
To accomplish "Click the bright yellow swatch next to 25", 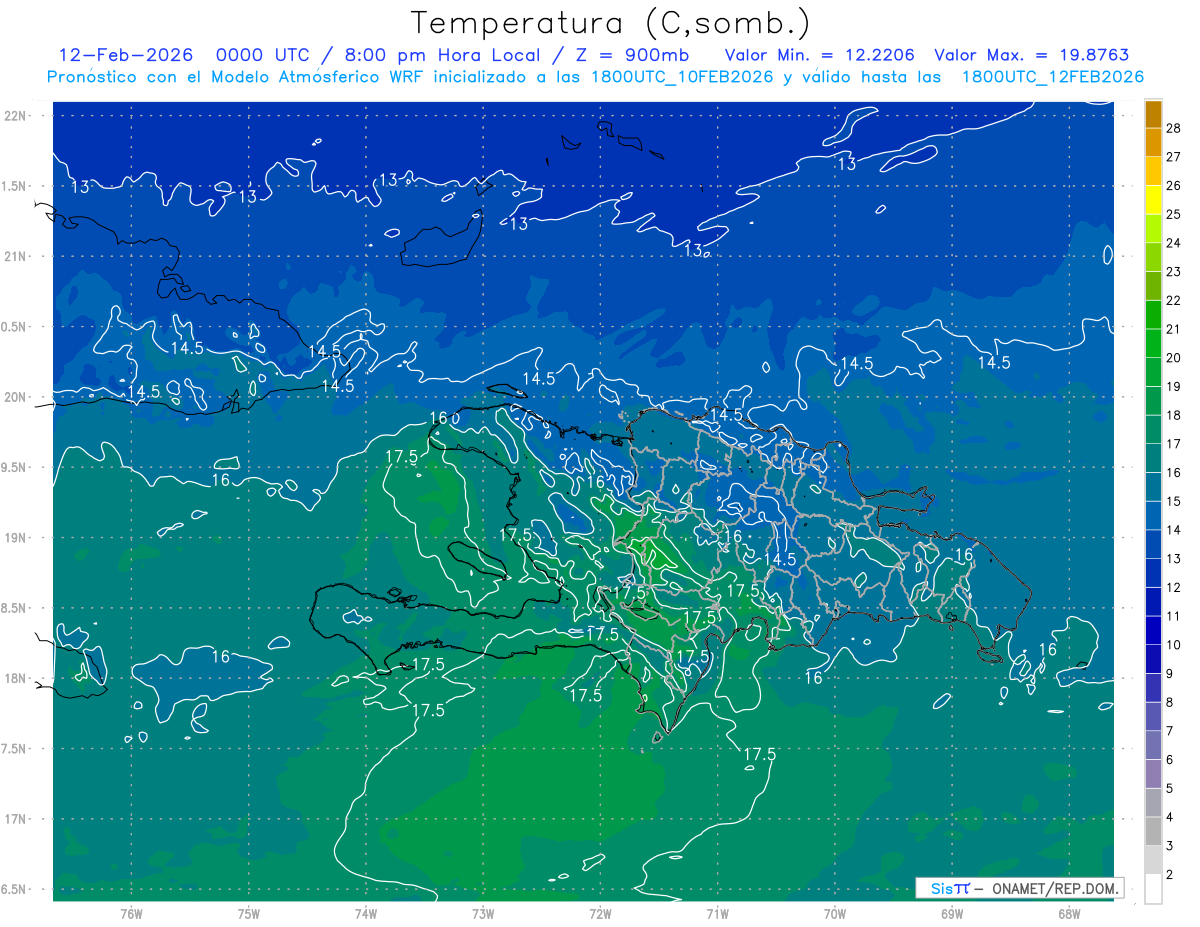I will click(1153, 200).
